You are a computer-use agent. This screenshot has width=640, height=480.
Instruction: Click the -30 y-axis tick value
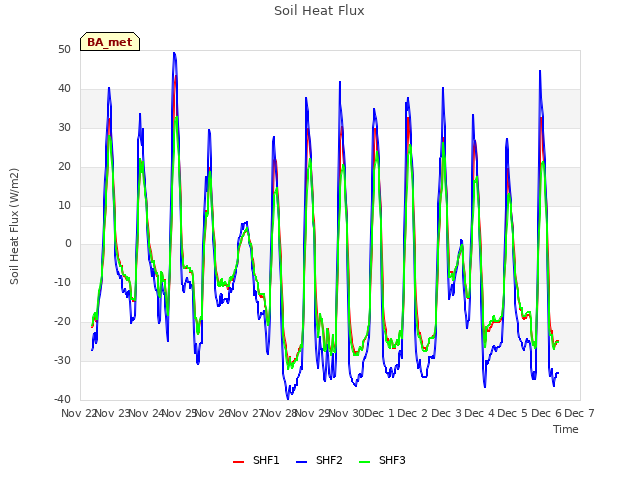tap(63, 360)
